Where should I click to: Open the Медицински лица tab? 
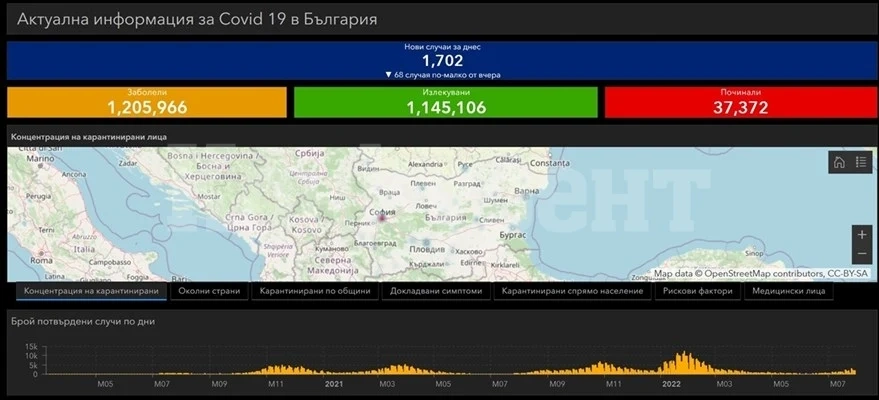(x=789, y=291)
